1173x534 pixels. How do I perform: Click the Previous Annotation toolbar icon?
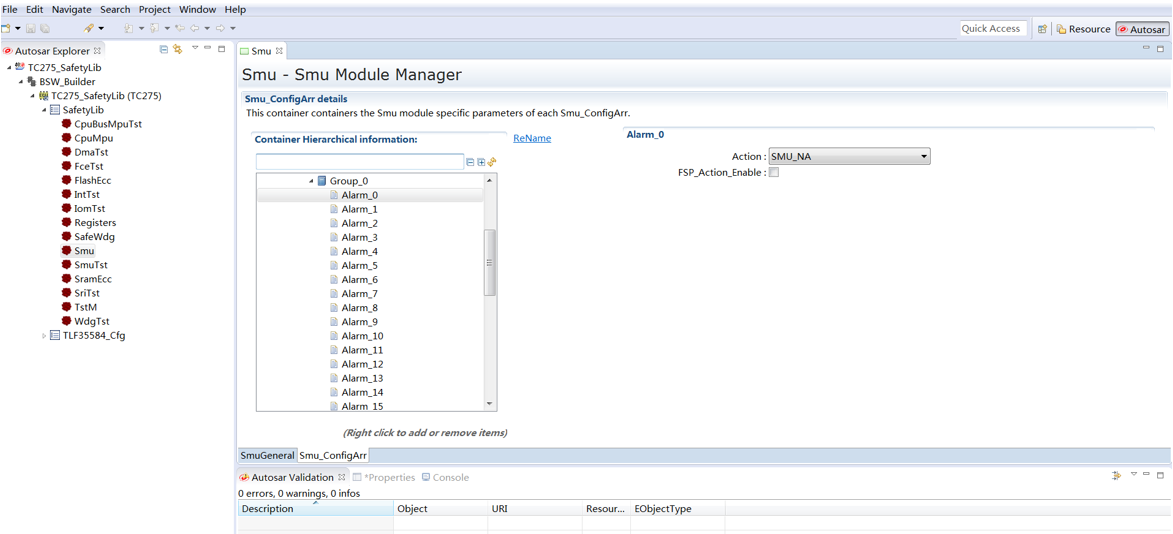pyautogui.click(x=155, y=28)
